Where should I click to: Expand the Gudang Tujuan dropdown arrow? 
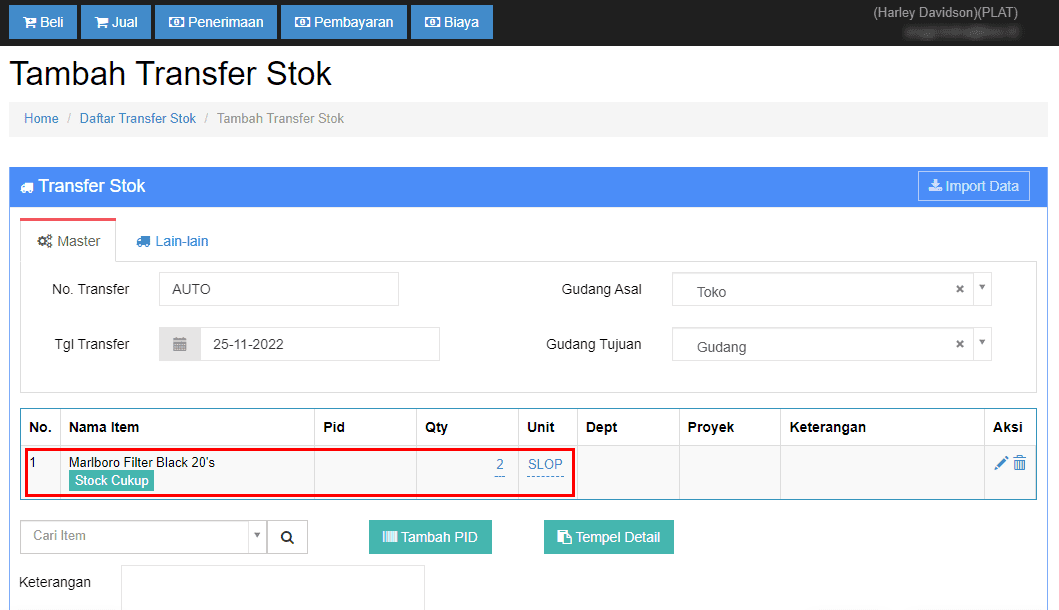[982, 344]
